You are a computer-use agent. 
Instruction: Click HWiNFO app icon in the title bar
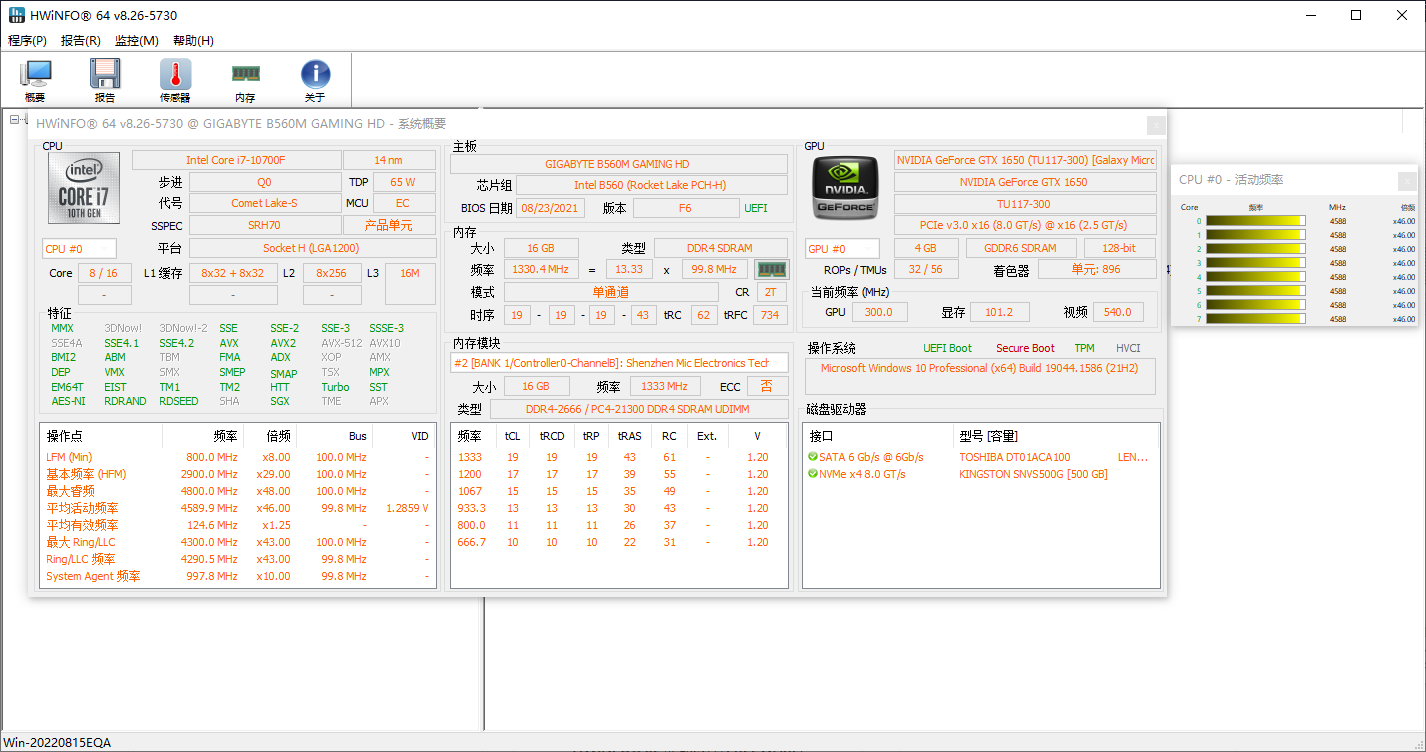coord(16,15)
